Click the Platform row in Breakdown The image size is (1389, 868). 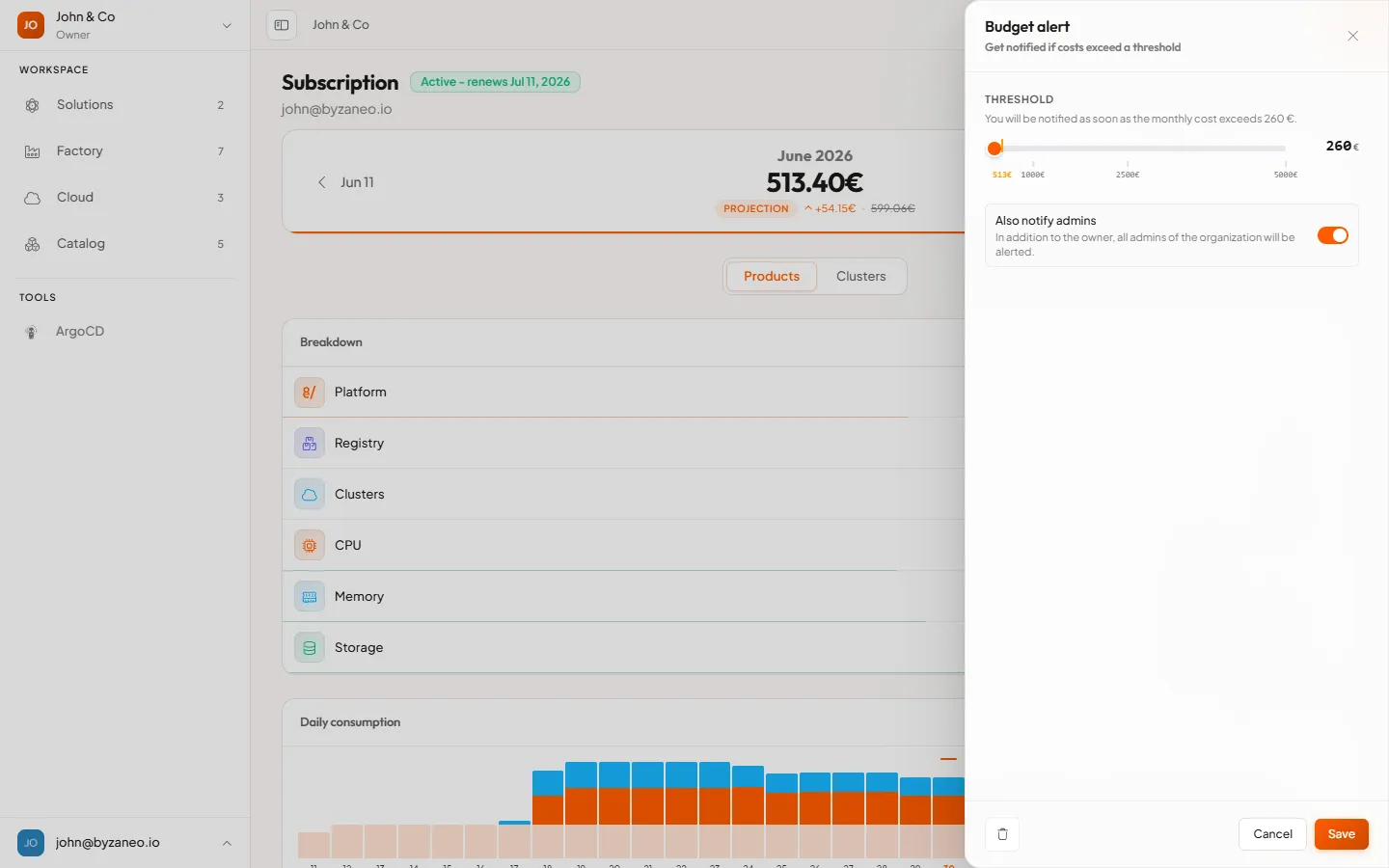click(x=623, y=393)
